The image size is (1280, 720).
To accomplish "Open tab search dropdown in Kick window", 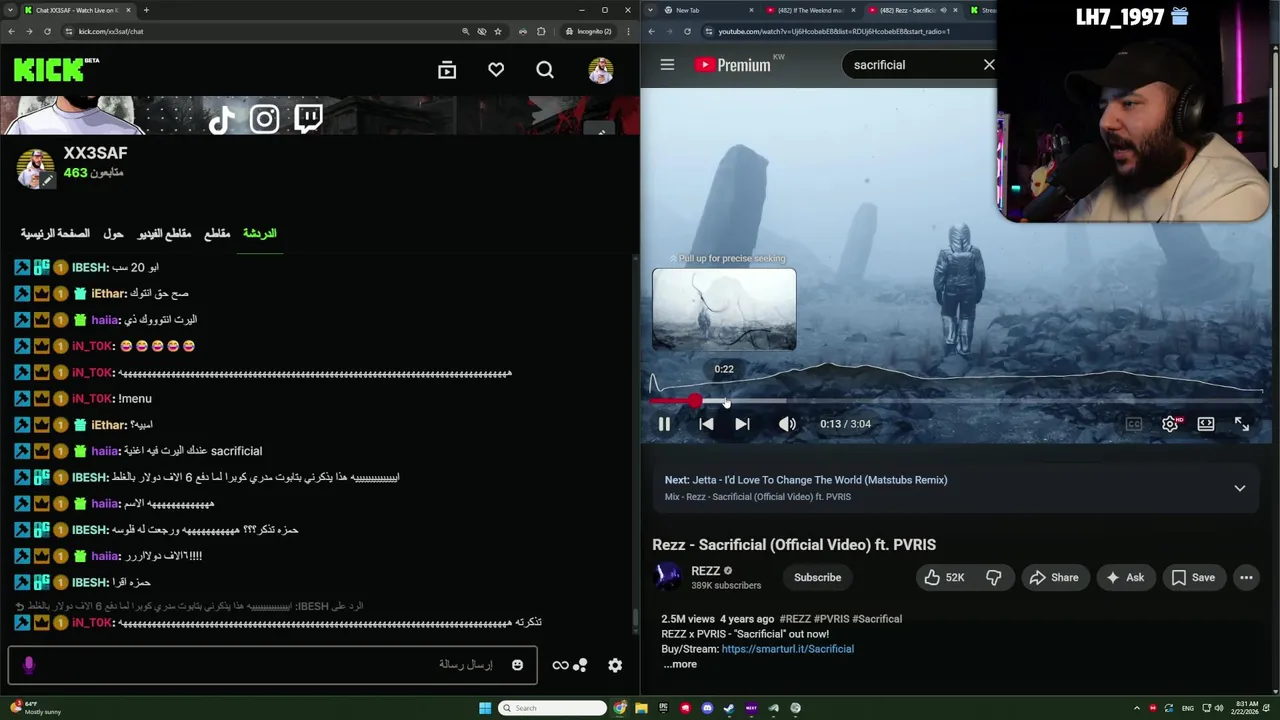I will click(11, 10).
